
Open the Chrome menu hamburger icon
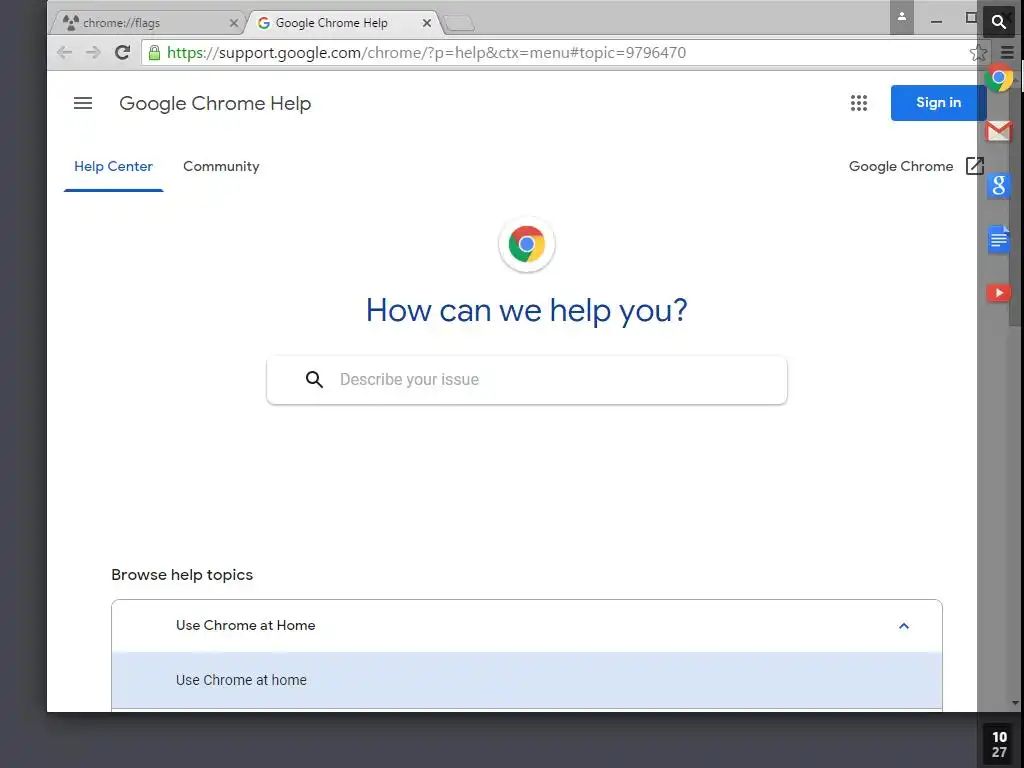point(1007,53)
